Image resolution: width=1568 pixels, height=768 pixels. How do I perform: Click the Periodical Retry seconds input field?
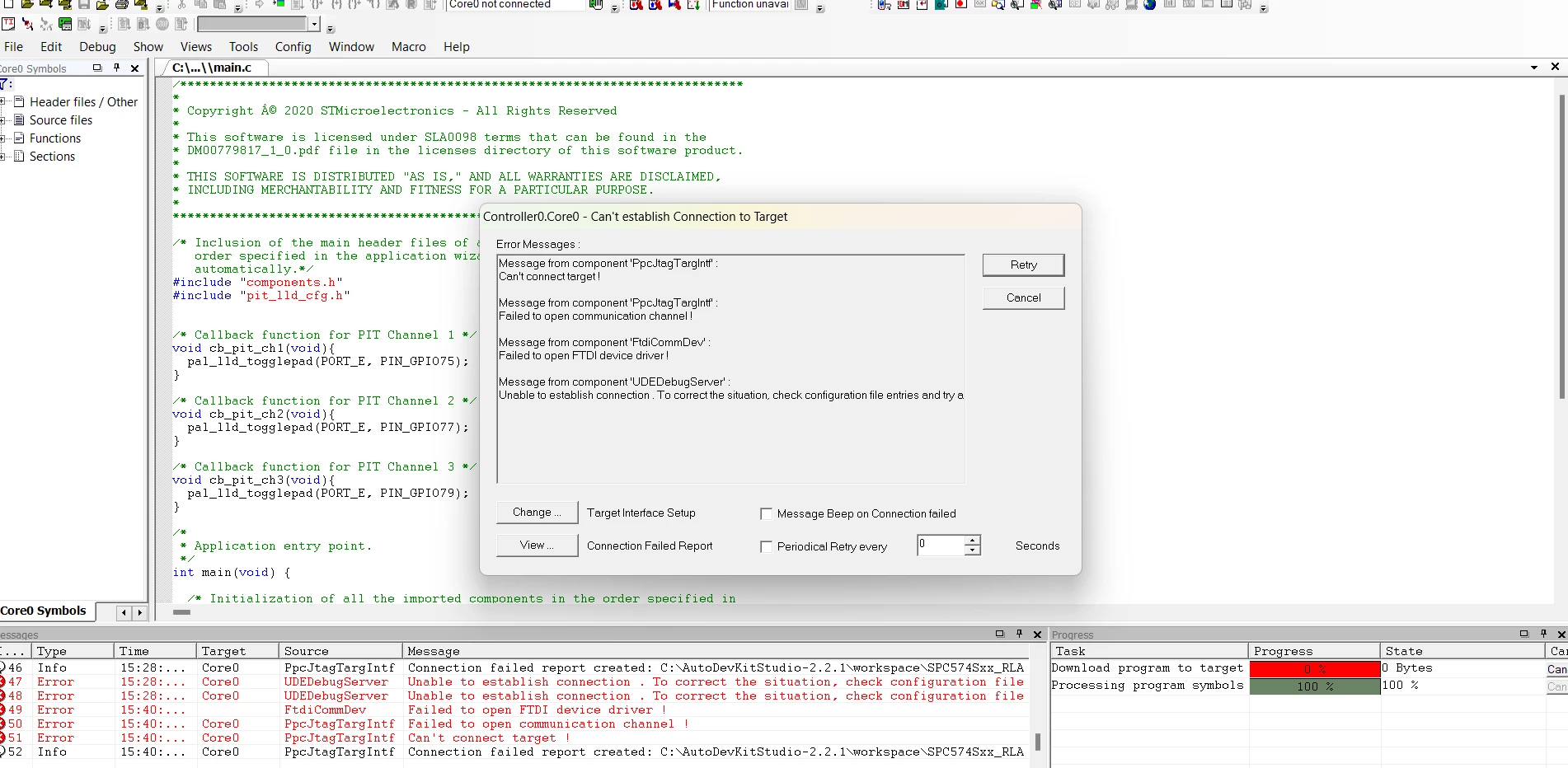point(941,546)
